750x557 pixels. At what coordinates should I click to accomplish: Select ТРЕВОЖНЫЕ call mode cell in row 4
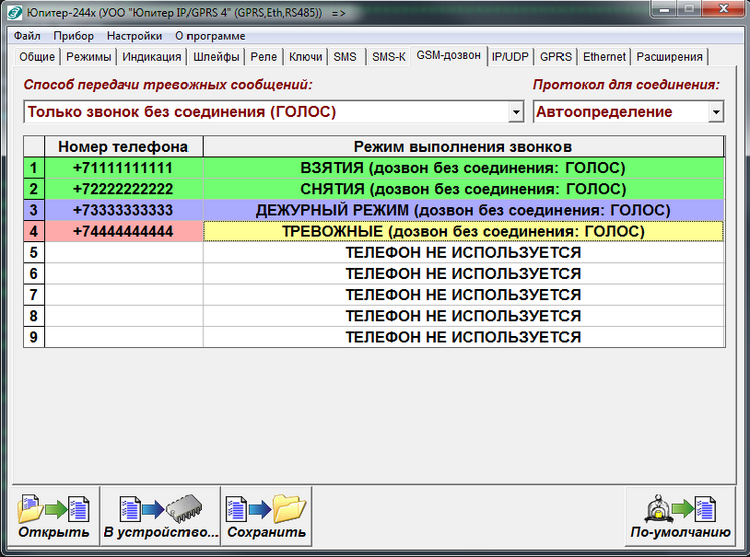[463, 232]
